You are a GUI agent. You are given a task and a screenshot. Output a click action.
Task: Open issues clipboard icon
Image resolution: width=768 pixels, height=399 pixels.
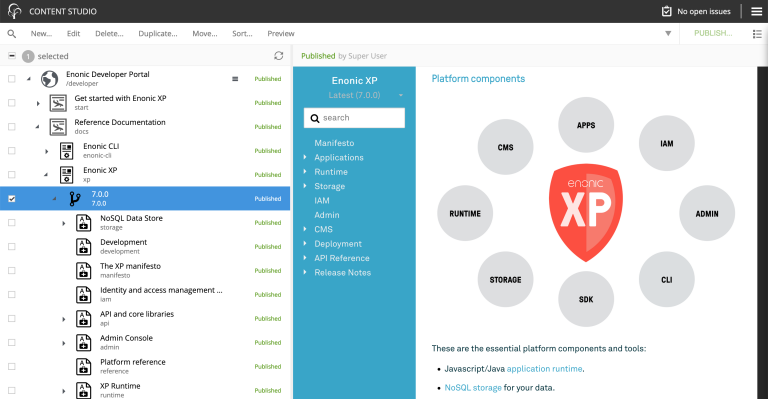click(666, 11)
